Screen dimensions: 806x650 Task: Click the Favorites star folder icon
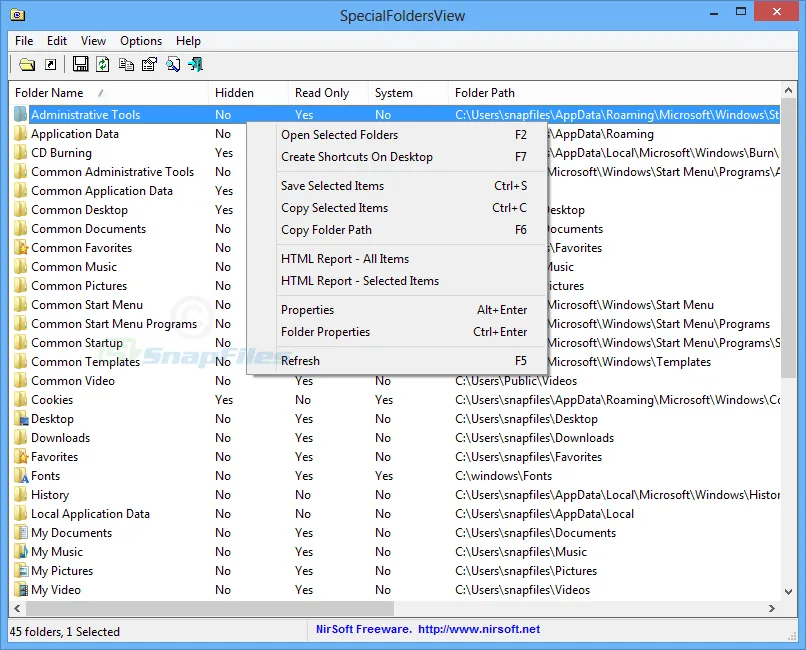click(21, 457)
